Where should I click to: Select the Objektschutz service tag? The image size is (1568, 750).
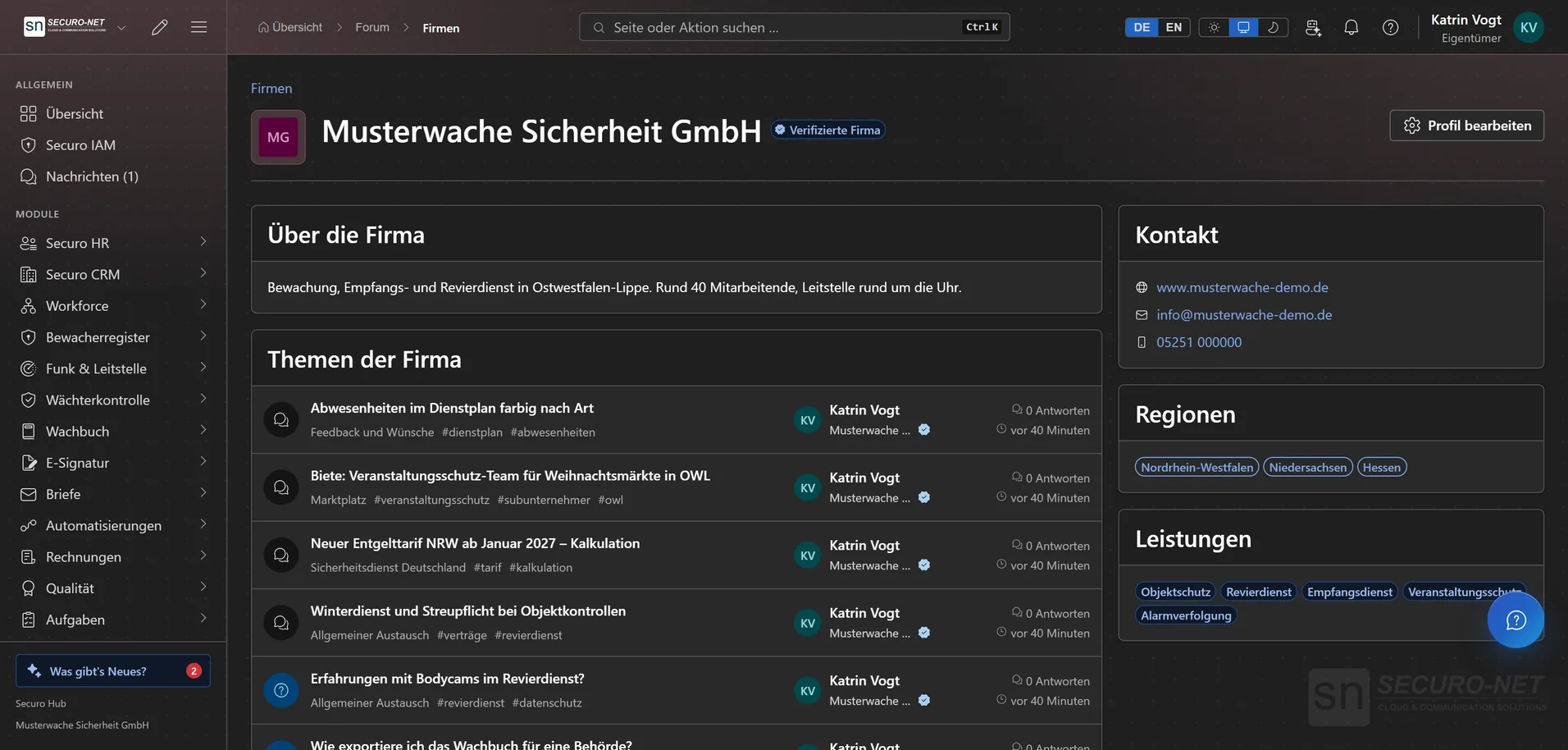[1175, 592]
